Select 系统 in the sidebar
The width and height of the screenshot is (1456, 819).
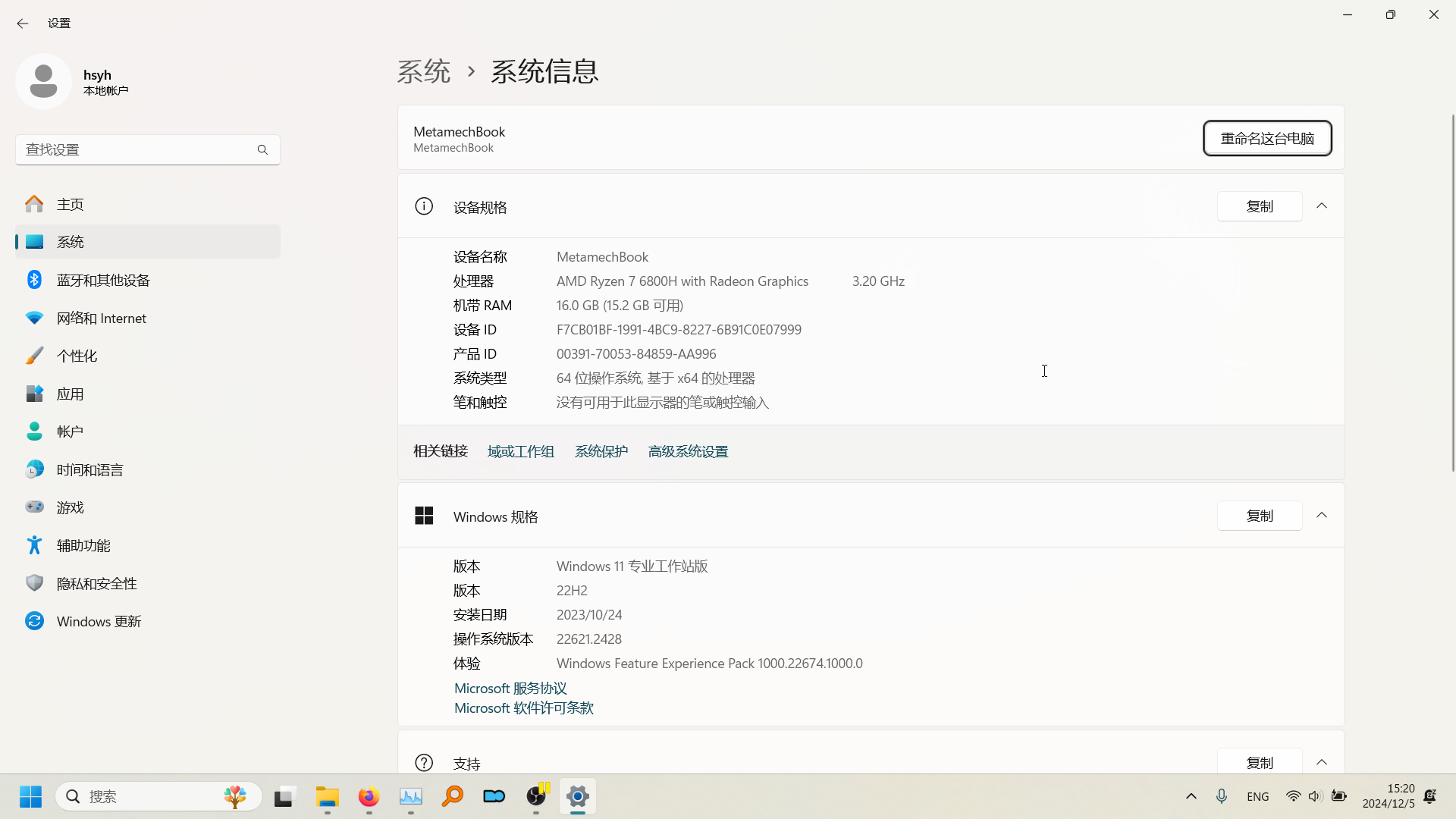148,242
